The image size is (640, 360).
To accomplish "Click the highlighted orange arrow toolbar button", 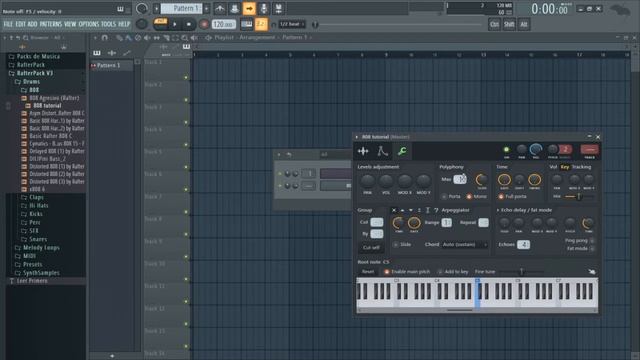I will point(249,8).
